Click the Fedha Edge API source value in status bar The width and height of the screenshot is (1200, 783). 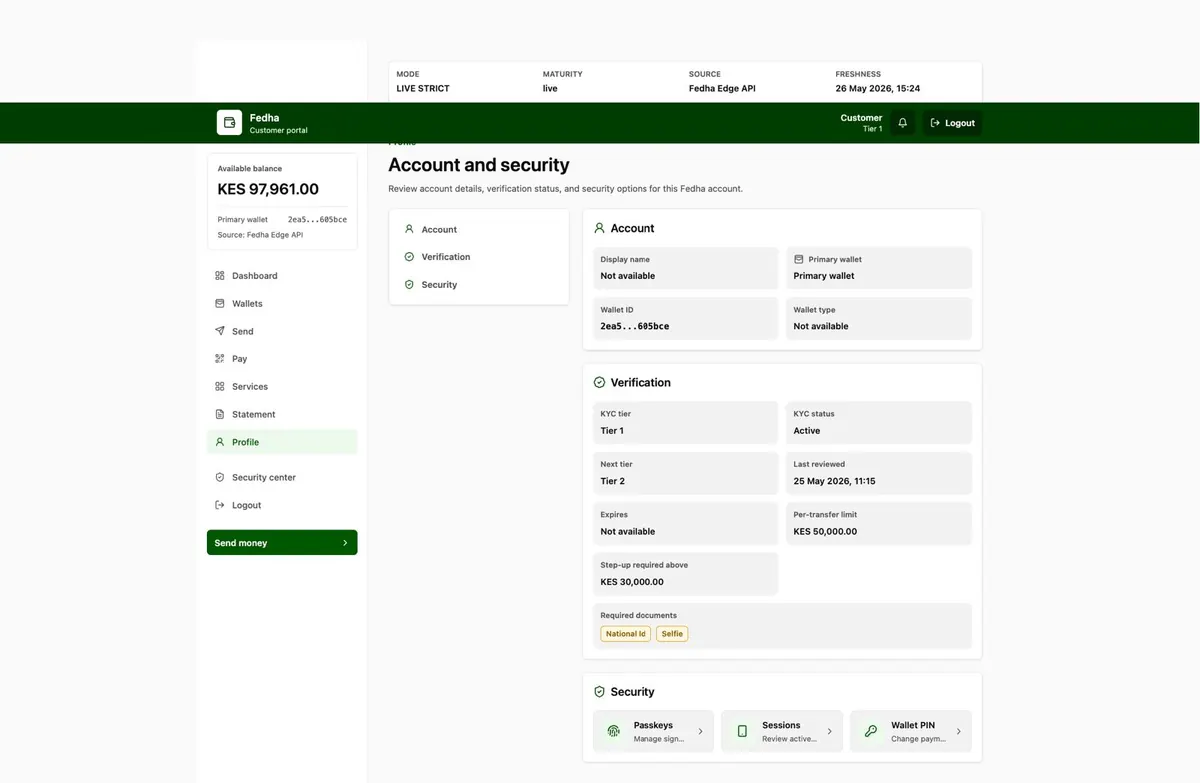click(x=722, y=89)
